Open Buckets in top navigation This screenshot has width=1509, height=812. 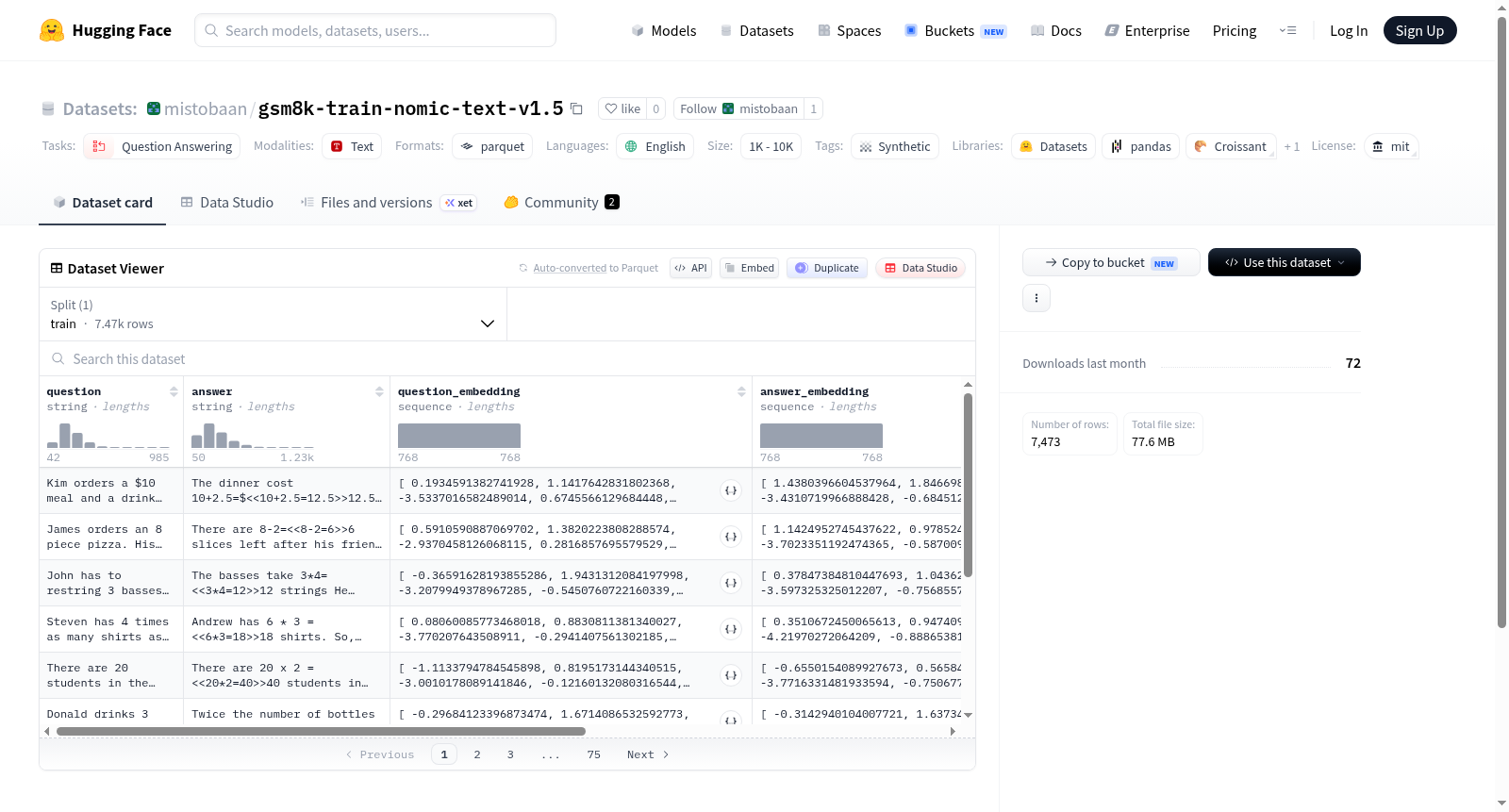point(955,30)
